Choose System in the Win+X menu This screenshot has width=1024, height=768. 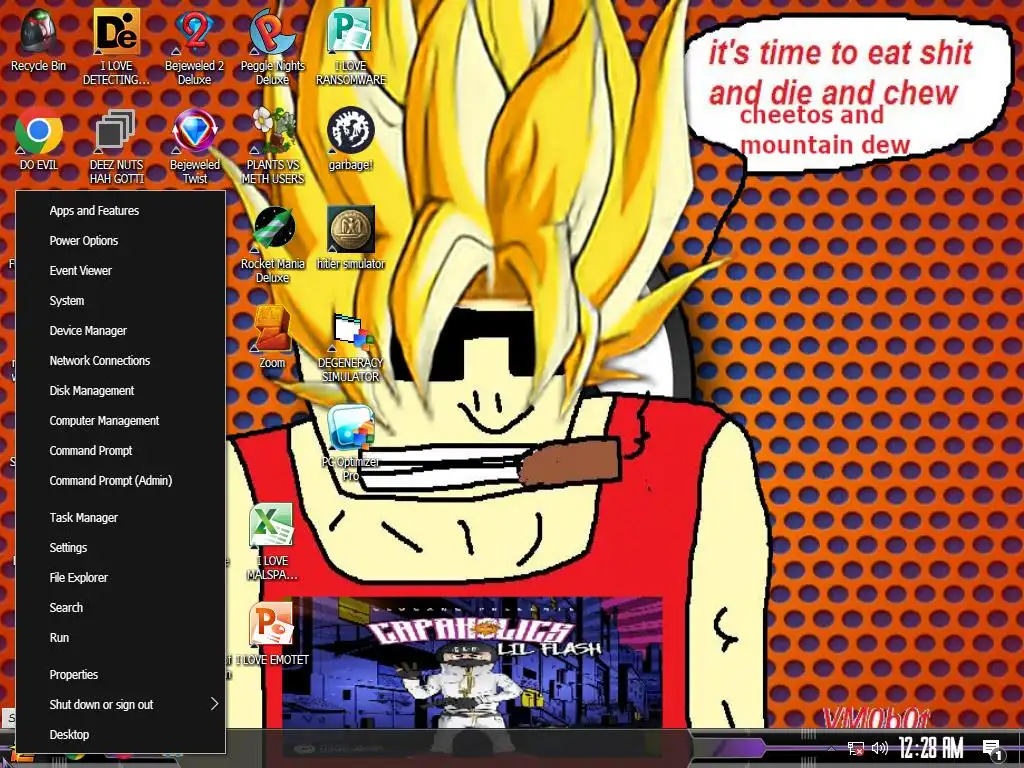(x=121, y=300)
